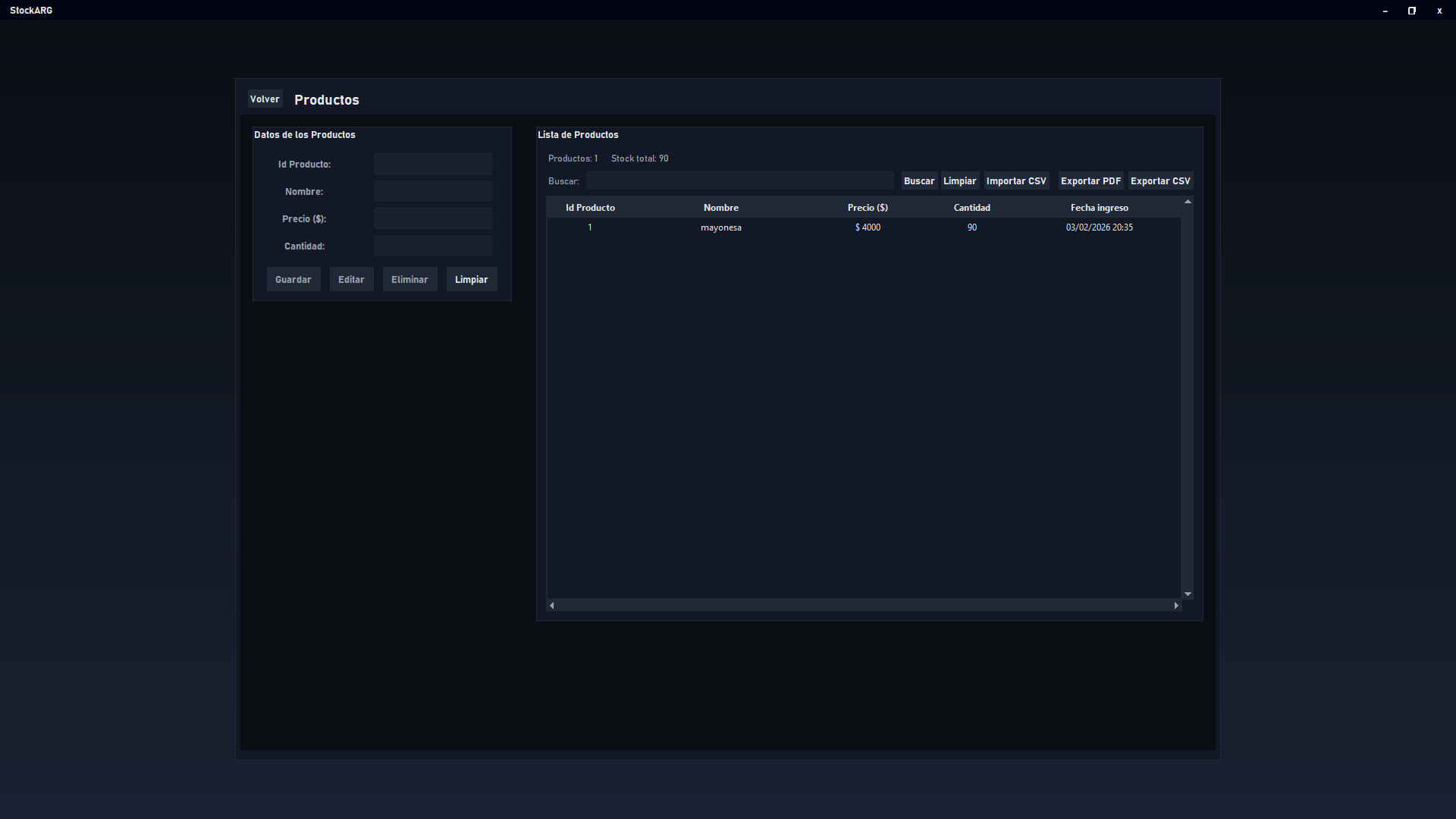Image resolution: width=1456 pixels, height=819 pixels.
Task: Click the Exportar CSV button
Action: [1159, 181]
